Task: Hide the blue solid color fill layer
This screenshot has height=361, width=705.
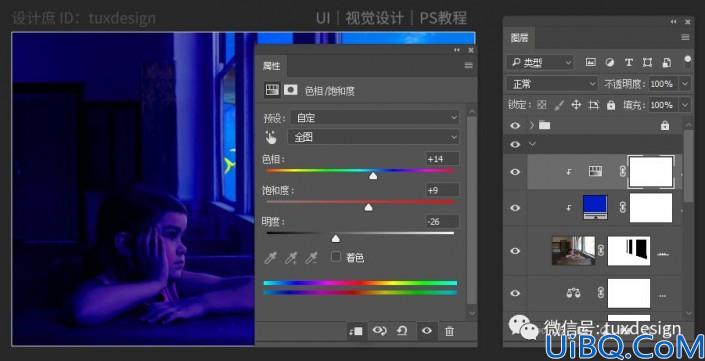Action: coord(515,208)
